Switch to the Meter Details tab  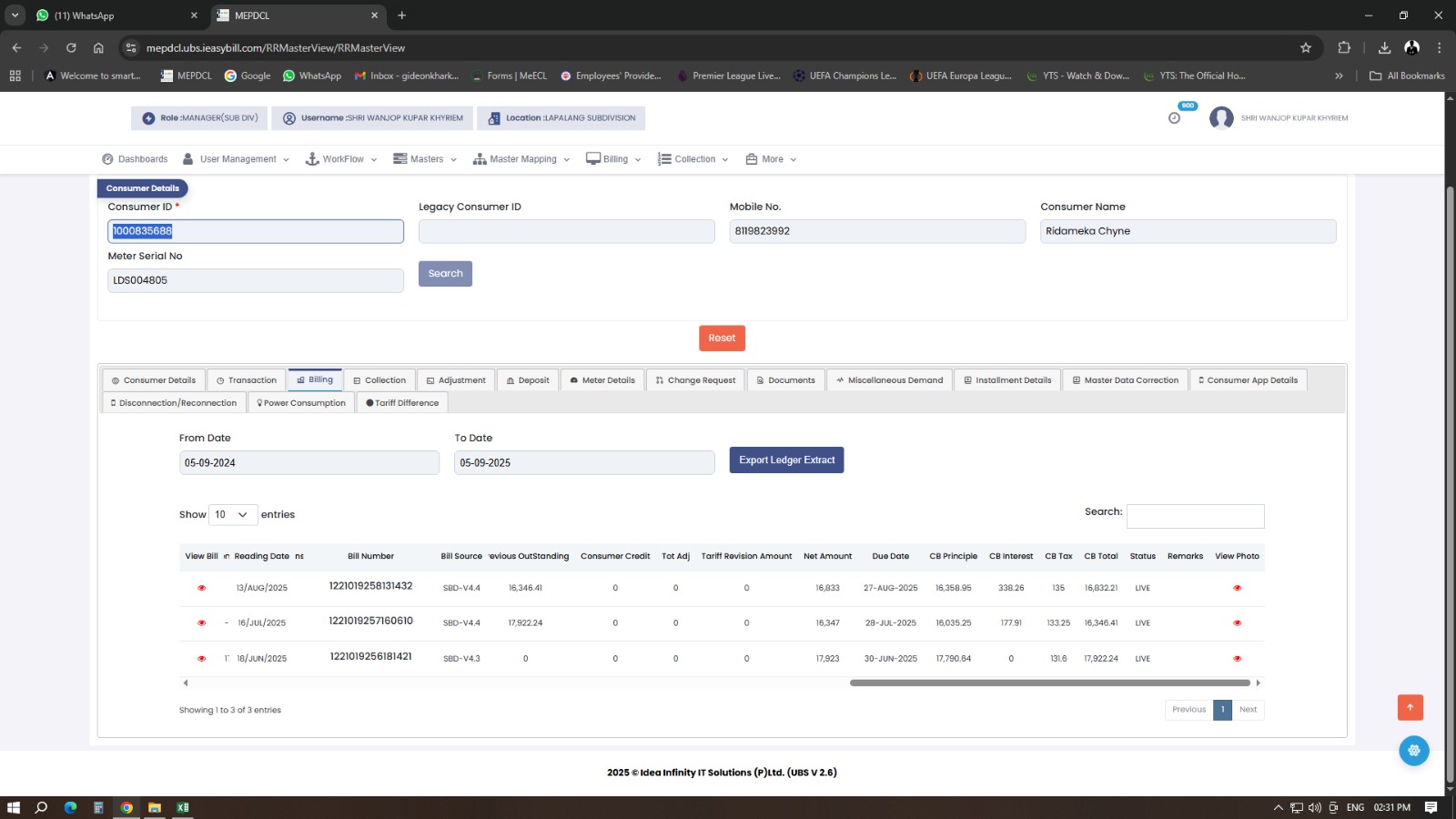tap(602, 380)
